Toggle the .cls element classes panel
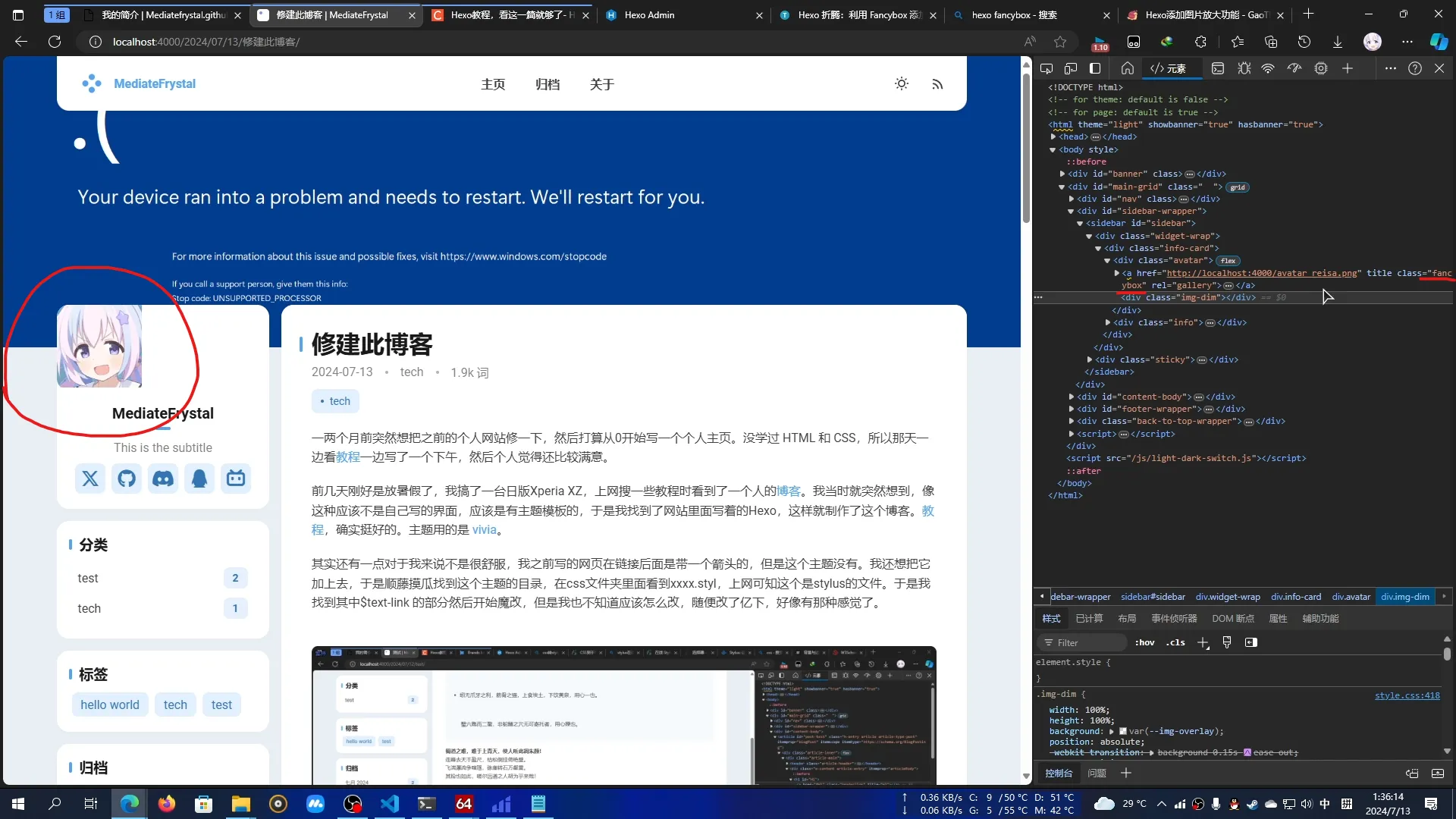The image size is (1456, 819). tap(1175, 642)
